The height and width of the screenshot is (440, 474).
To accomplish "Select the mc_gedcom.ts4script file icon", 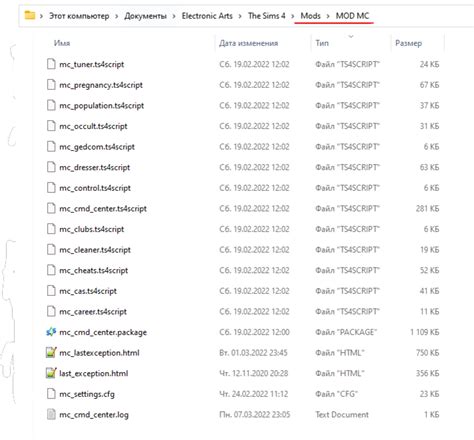I will 51,147.
